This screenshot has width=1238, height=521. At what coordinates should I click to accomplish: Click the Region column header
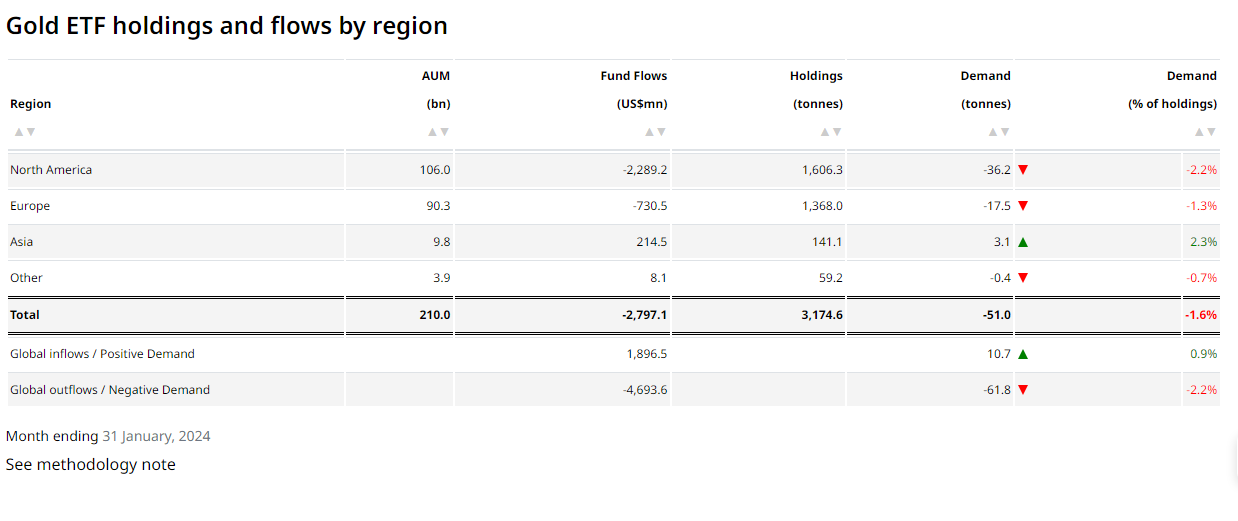tap(31, 104)
